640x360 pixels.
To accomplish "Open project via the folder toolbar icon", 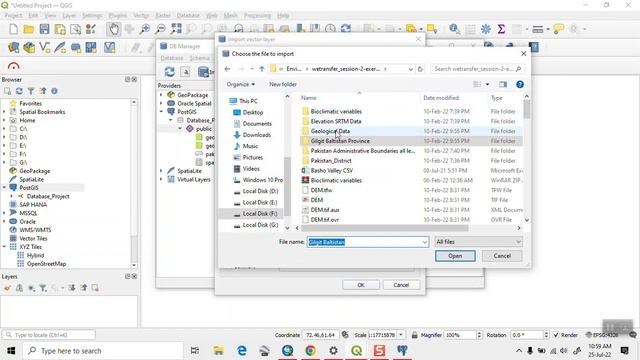I will click(29, 29).
